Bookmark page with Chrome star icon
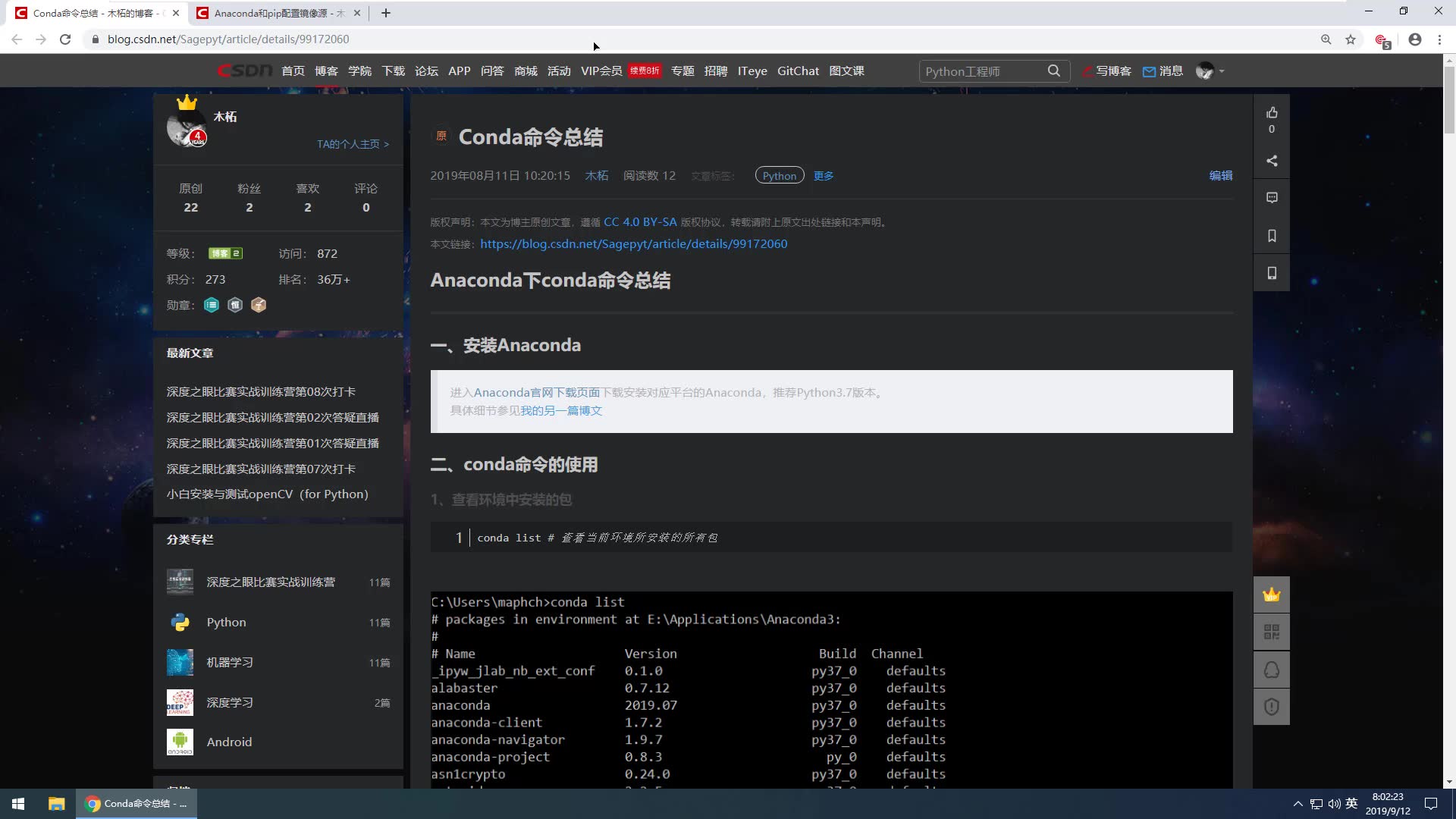The image size is (1456, 819). coord(1351,39)
